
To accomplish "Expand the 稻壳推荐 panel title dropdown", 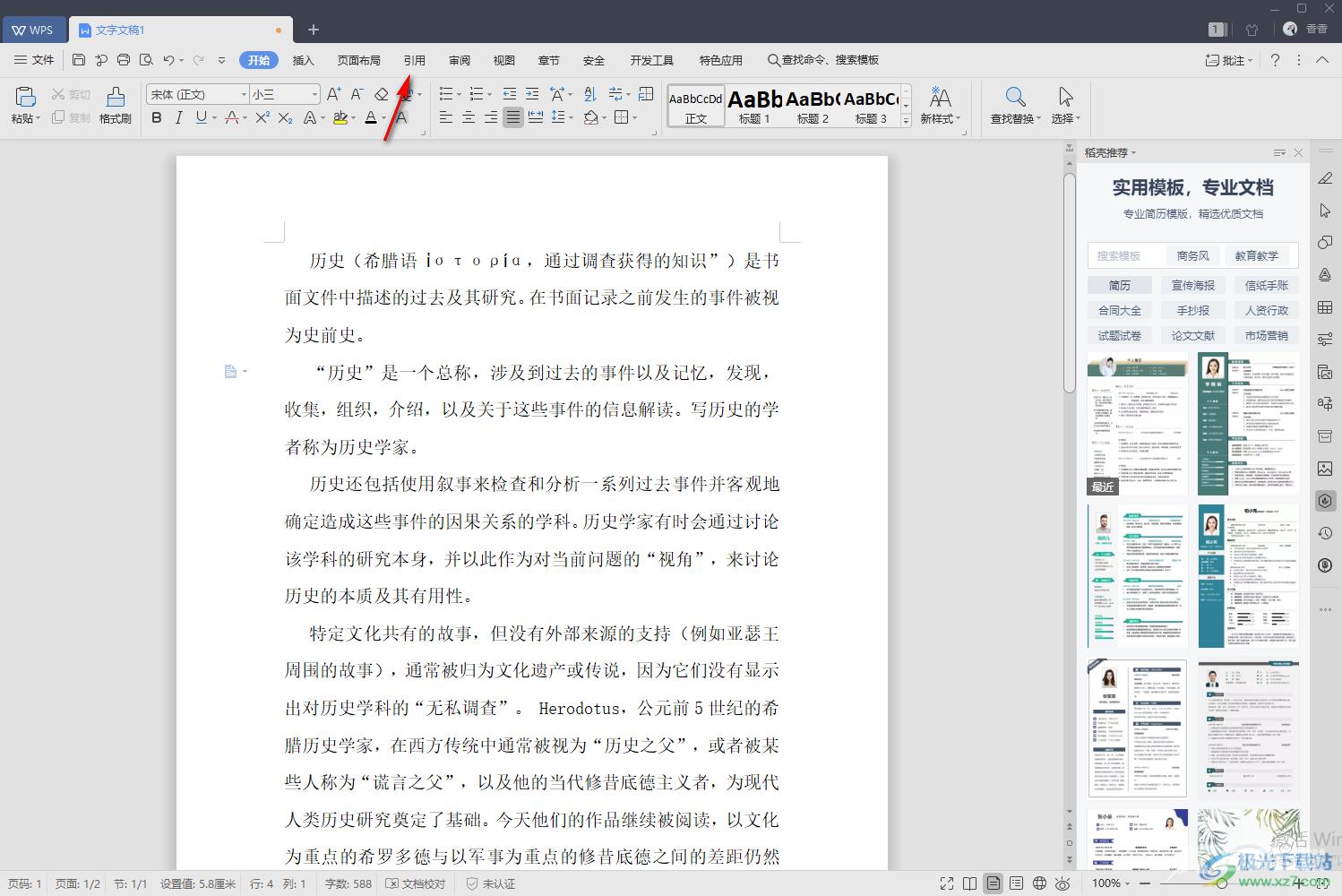I will click(1133, 153).
